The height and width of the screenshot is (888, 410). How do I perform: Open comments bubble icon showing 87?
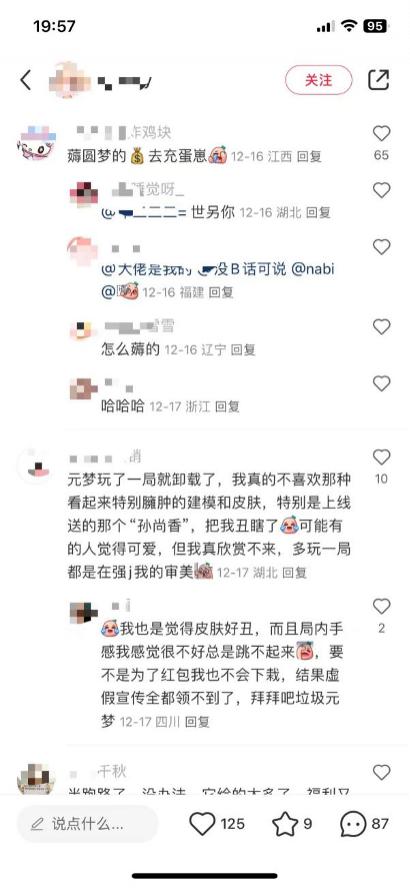pos(353,824)
